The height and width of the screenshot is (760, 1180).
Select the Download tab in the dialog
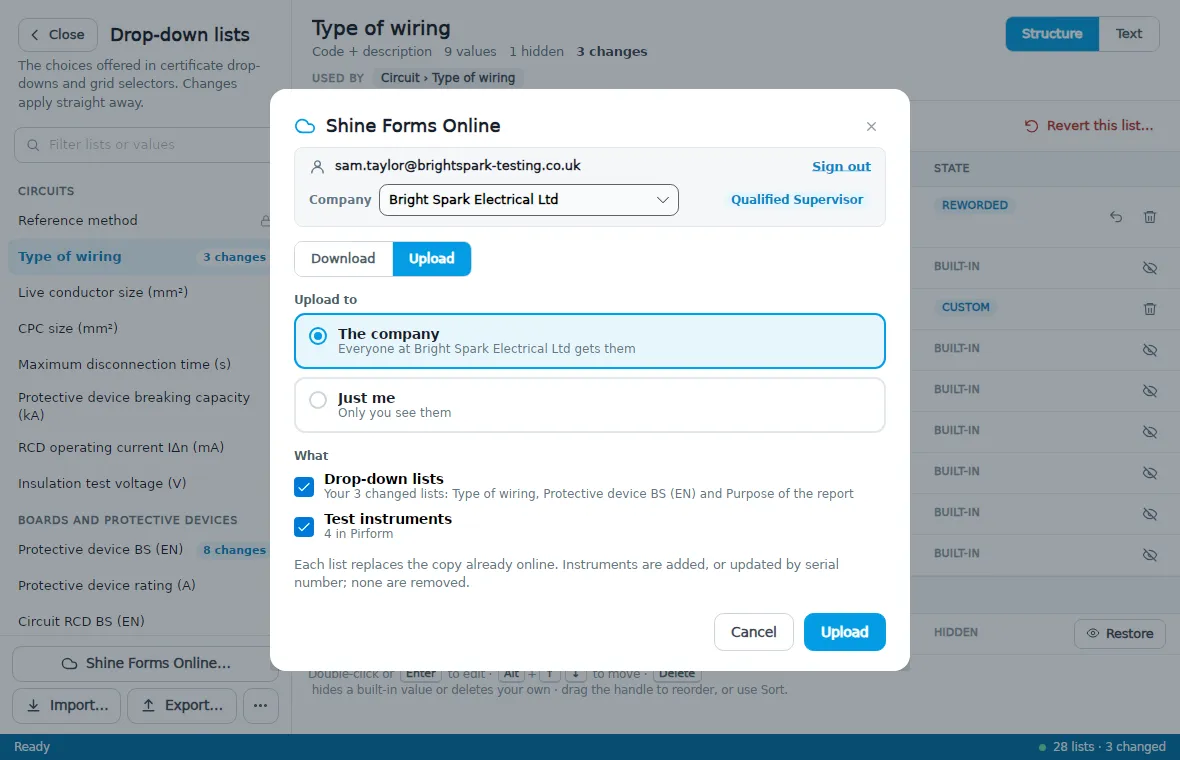pyautogui.click(x=343, y=259)
